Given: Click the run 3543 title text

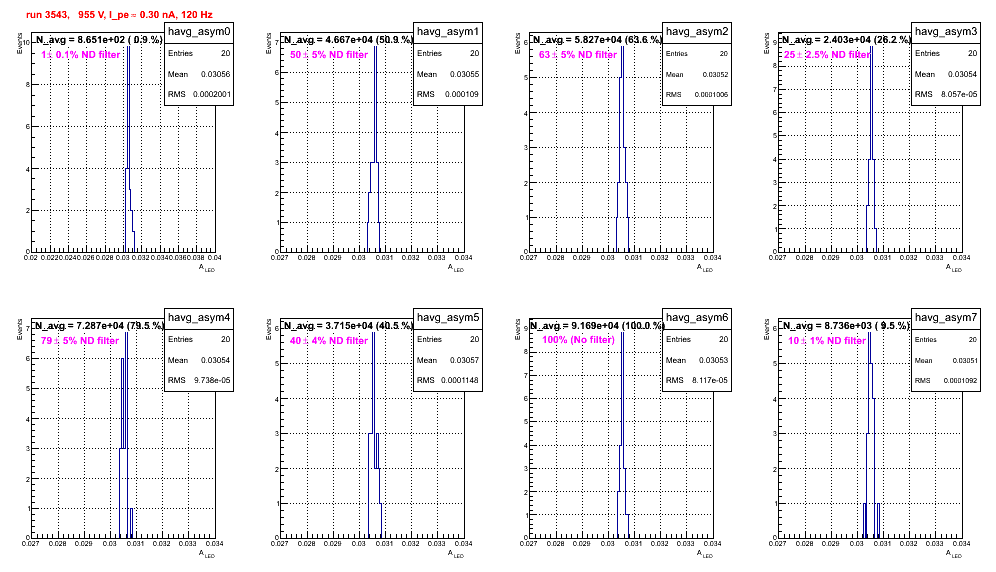Looking at the screenshot, I should point(119,15).
